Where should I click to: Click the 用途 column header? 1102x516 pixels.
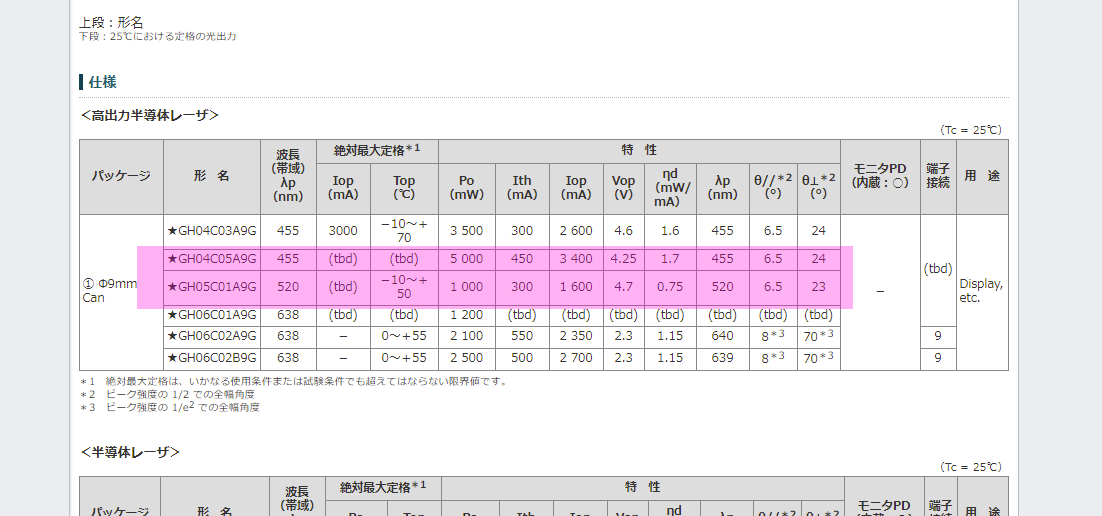click(x=982, y=176)
